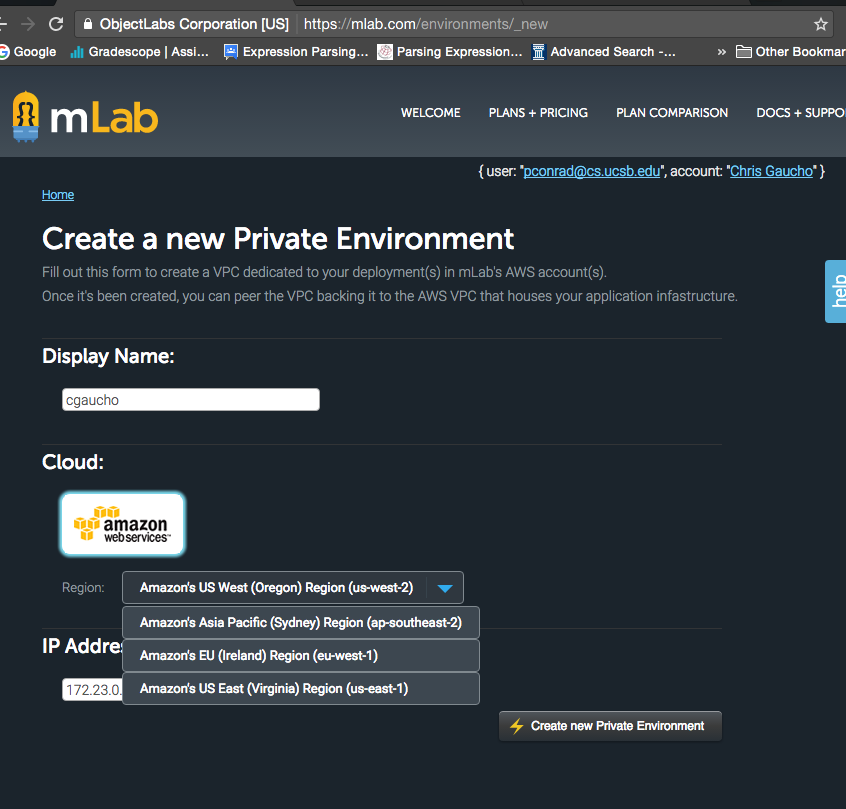Open the WELCOME nav item
Screen dimensions: 846x809
click(431, 113)
